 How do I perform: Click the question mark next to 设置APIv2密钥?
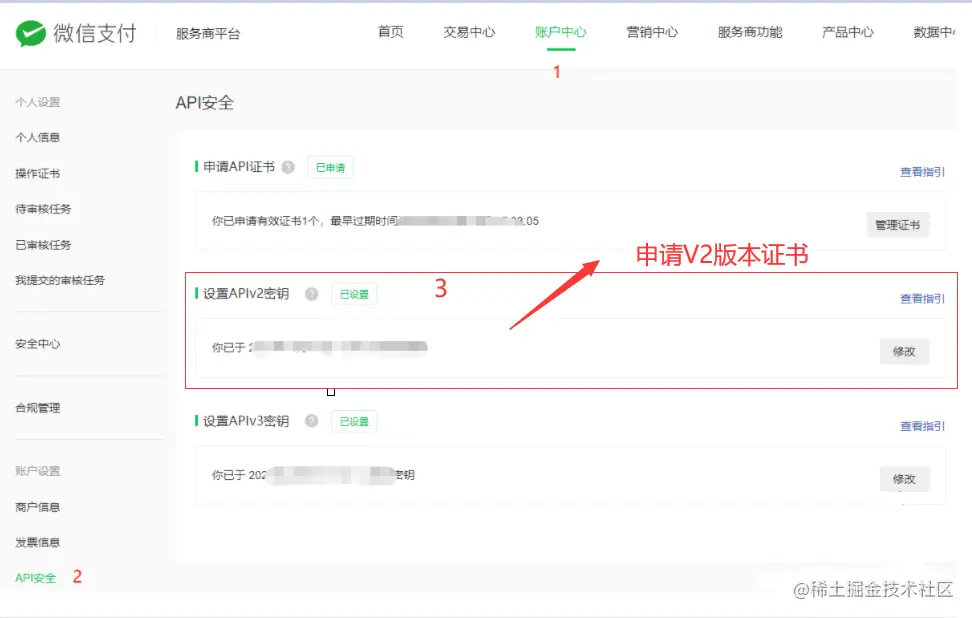(311, 293)
